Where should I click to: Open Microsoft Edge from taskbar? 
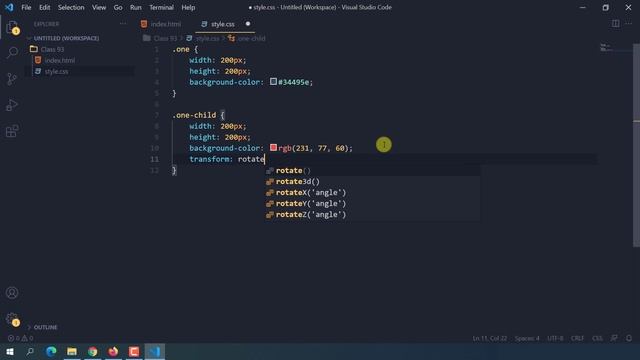[x=51, y=351]
